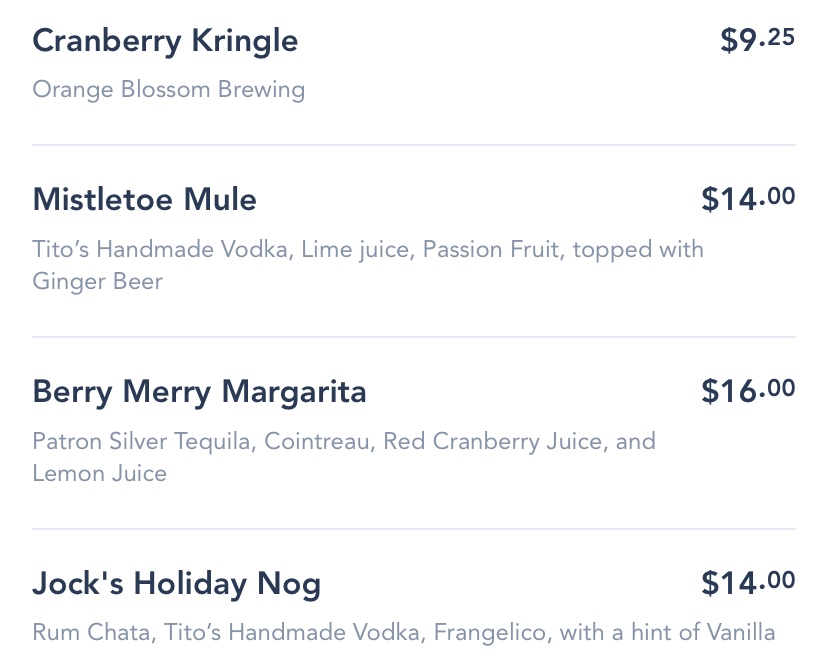
Task: Click the divider below Berry Merry Margarita
Action: 414,529
